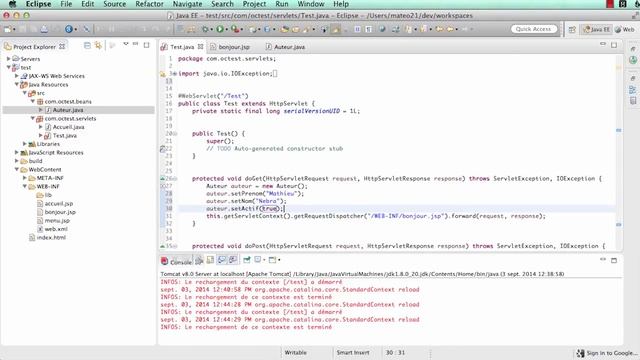
Task: Select Accueil.java in the tree
Action: click(69, 127)
